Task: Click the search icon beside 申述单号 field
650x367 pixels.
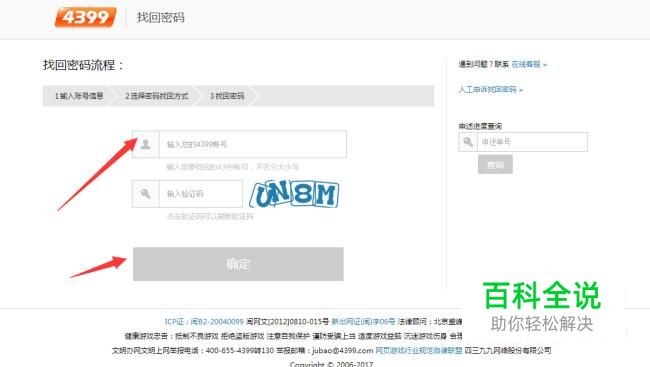Action: click(x=468, y=142)
